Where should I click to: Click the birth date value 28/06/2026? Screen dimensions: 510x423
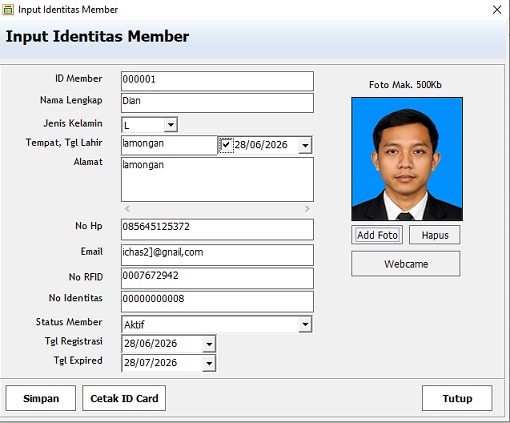pos(261,145)
